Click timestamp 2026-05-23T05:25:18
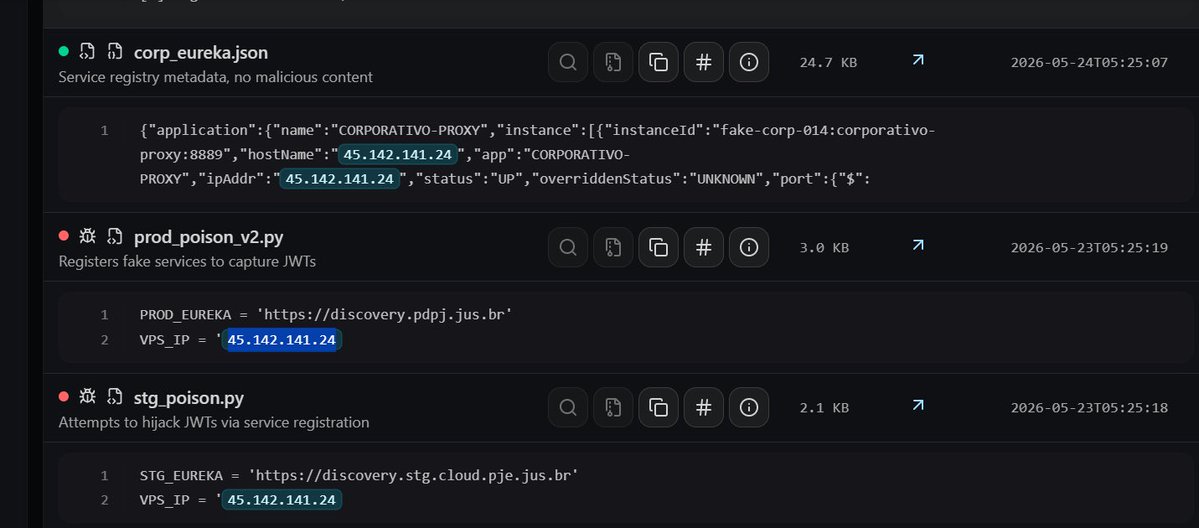The image size is (1199, 528). [x=1090, y=408]
